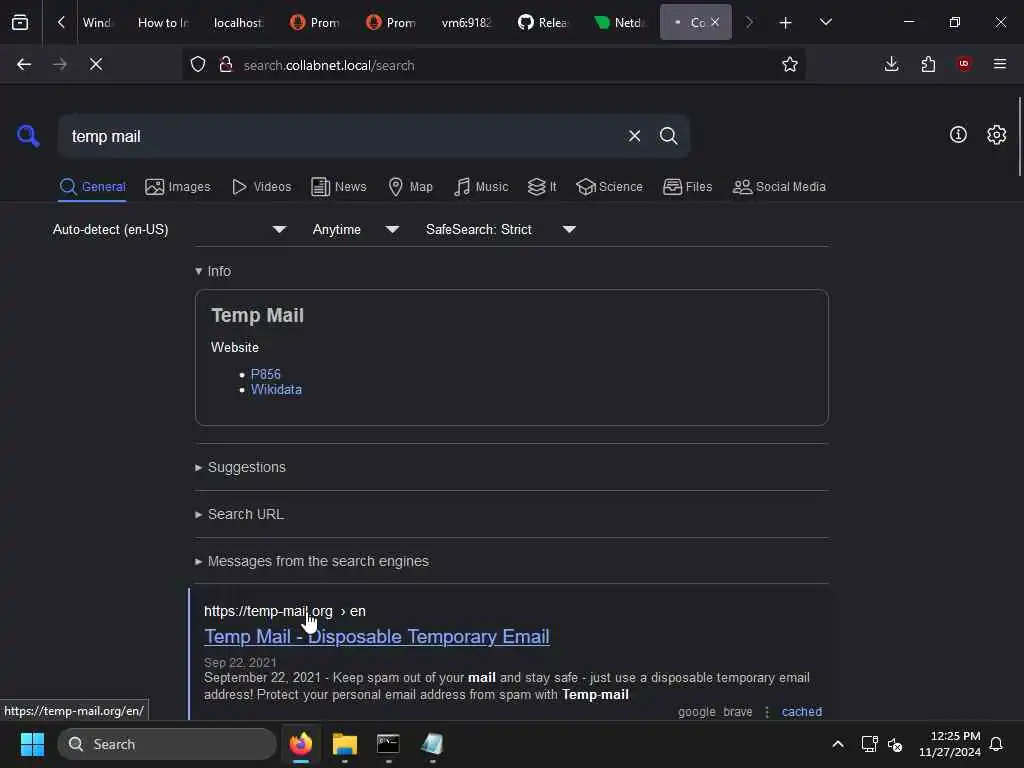Switch to the Files category
The width and height of the screenshot is (1024, 768).
tap(688, 187)
